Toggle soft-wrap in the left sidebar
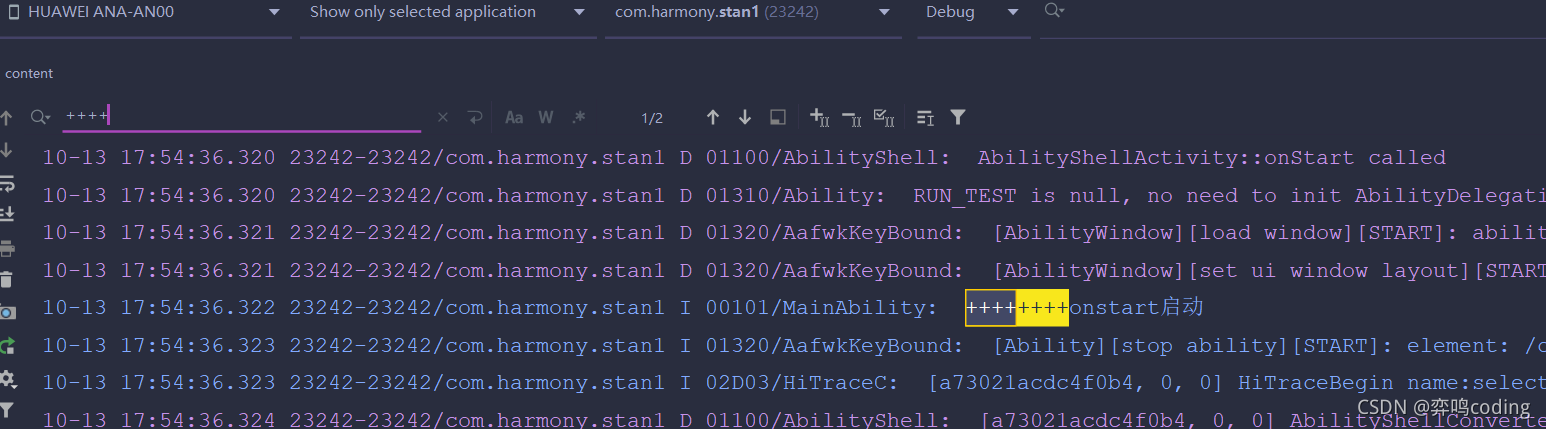 point(7,183)
